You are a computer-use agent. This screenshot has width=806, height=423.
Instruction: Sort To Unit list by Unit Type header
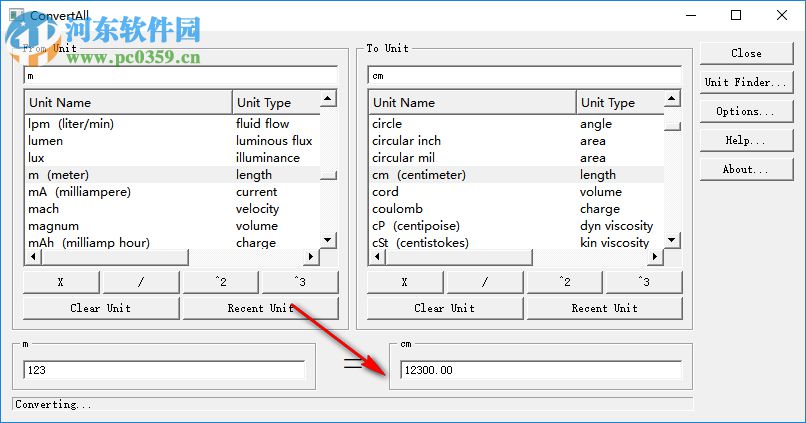(620, 103)
